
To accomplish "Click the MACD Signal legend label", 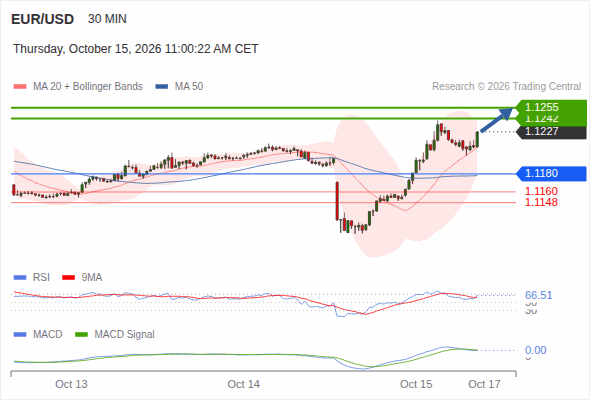I will click(125, 335).
